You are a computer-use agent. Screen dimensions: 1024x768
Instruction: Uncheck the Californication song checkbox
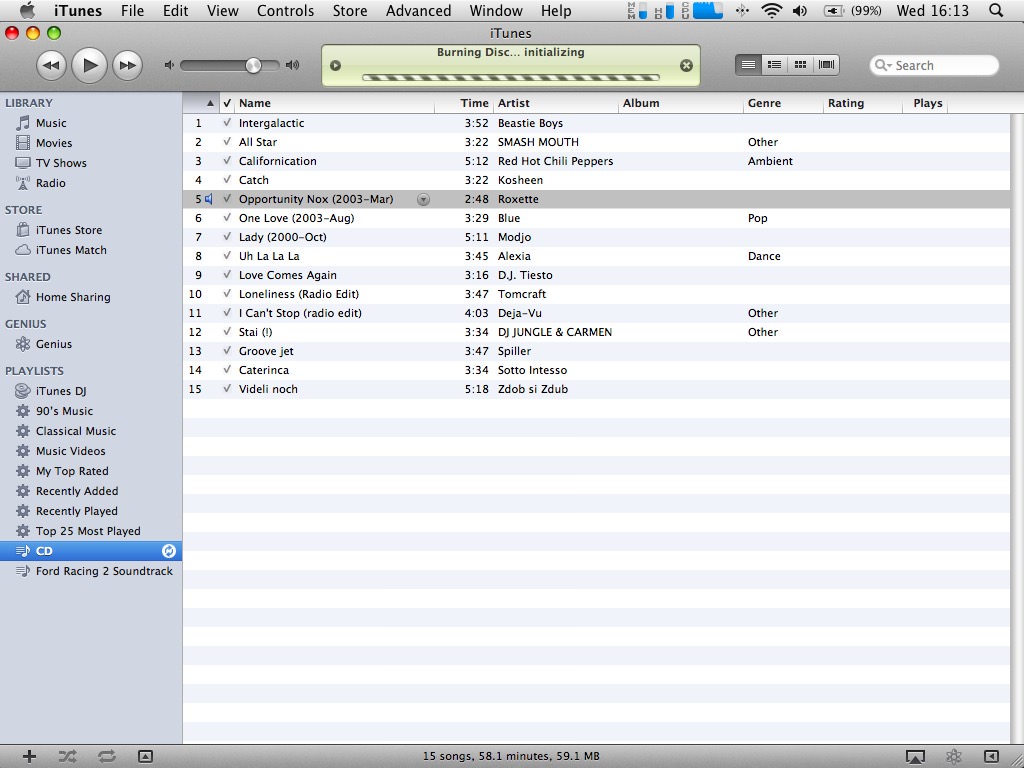(x=227, y=161)
